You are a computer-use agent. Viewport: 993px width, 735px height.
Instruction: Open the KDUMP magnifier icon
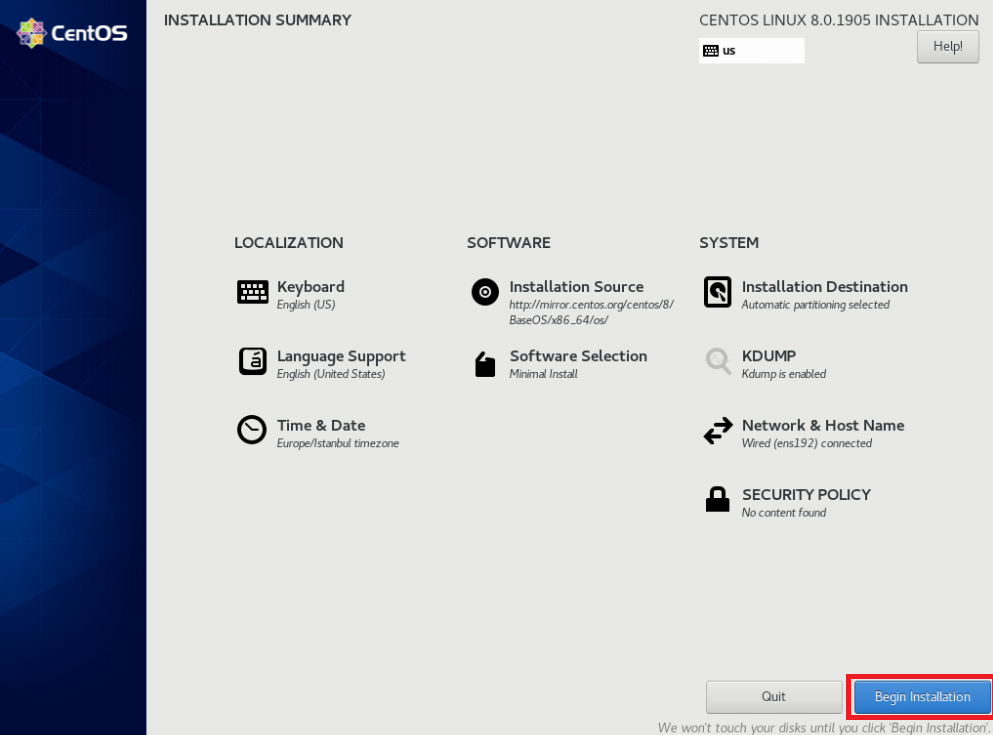718,361
